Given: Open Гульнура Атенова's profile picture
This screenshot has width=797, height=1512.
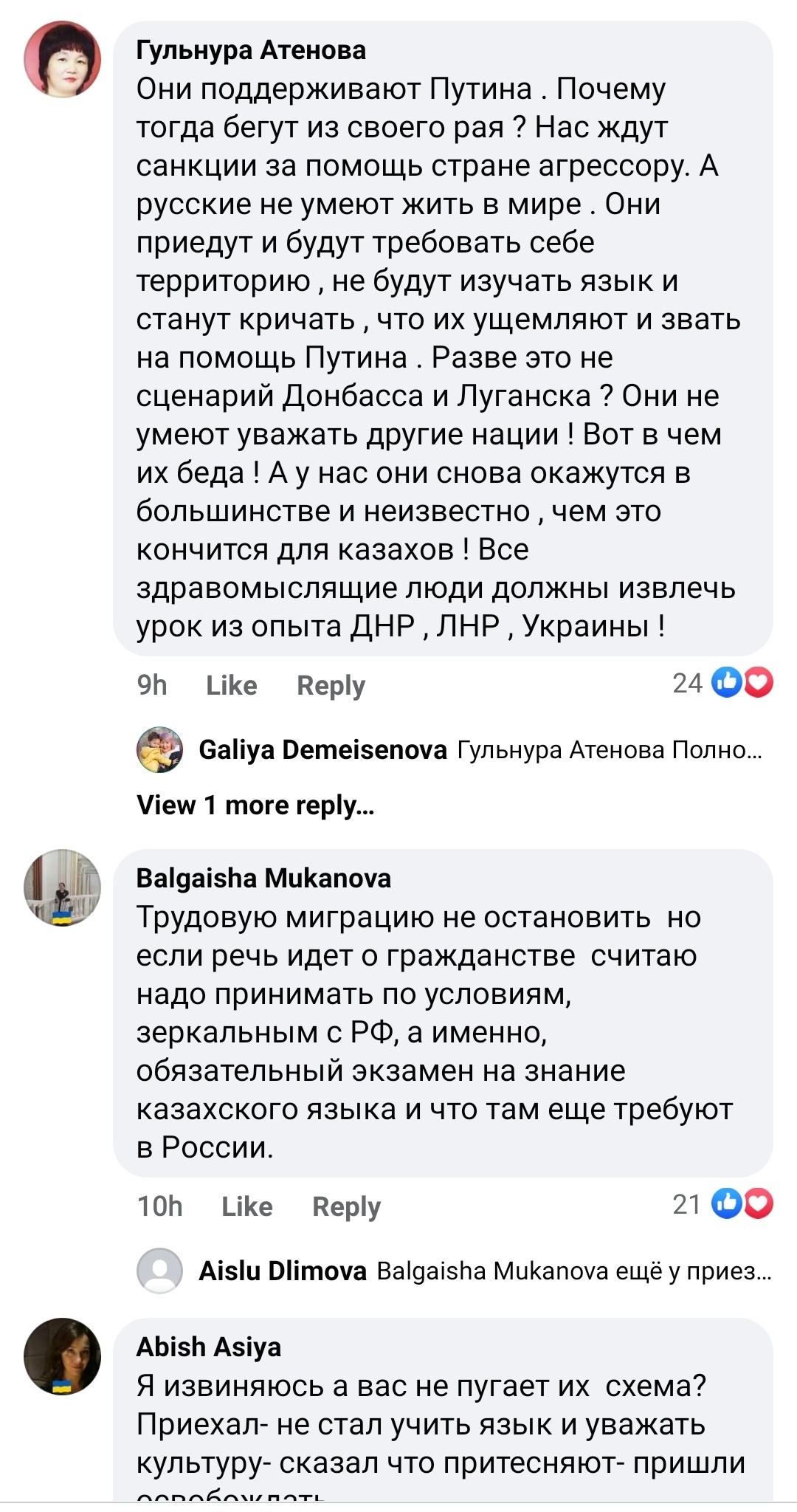Looking at the screenshot, I should 62,60.
